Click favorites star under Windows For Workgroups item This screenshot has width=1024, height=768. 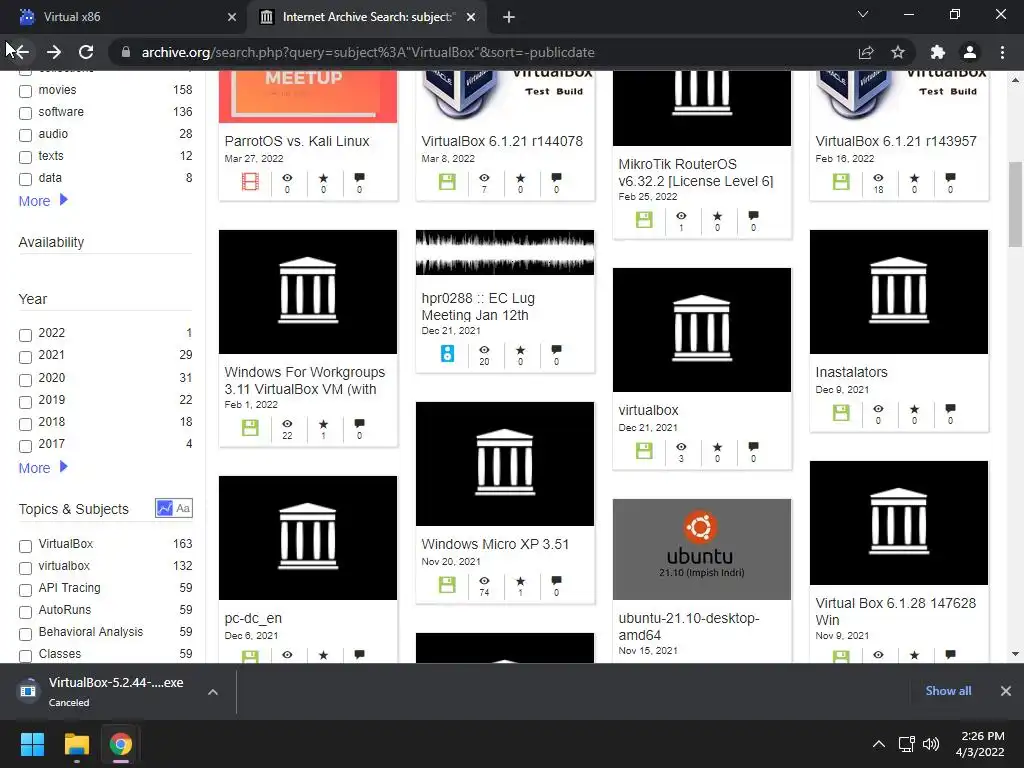(x=323, y=423)
